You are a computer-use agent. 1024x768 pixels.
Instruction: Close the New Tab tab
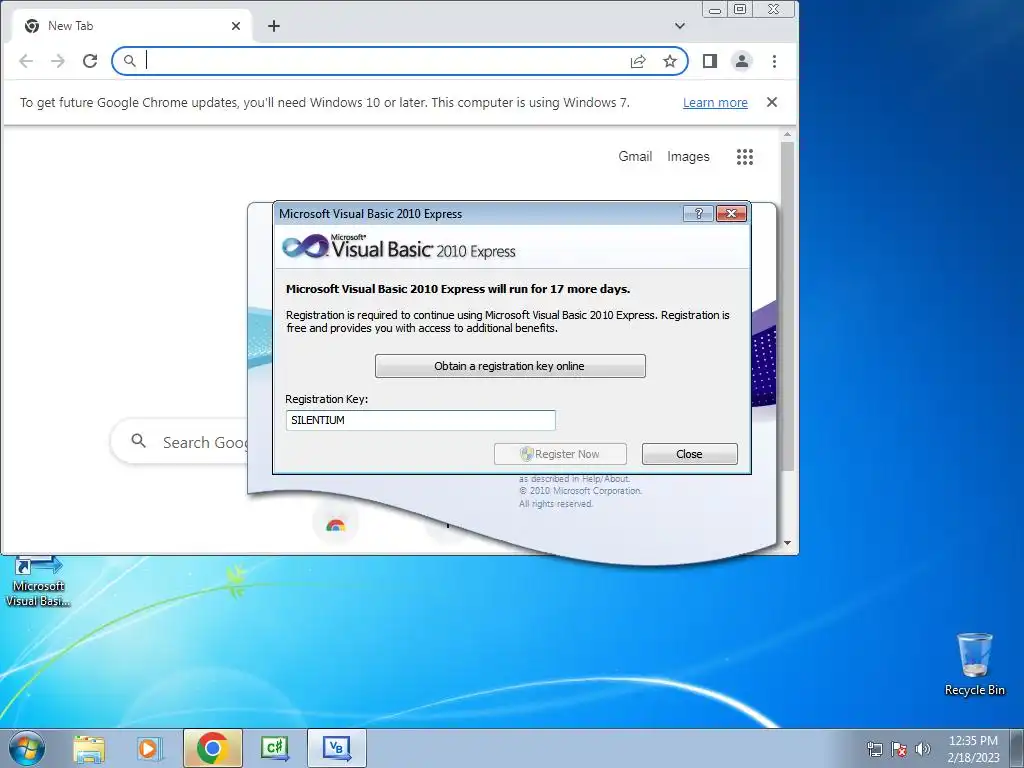pyautogui.click(x=236, y=26)
